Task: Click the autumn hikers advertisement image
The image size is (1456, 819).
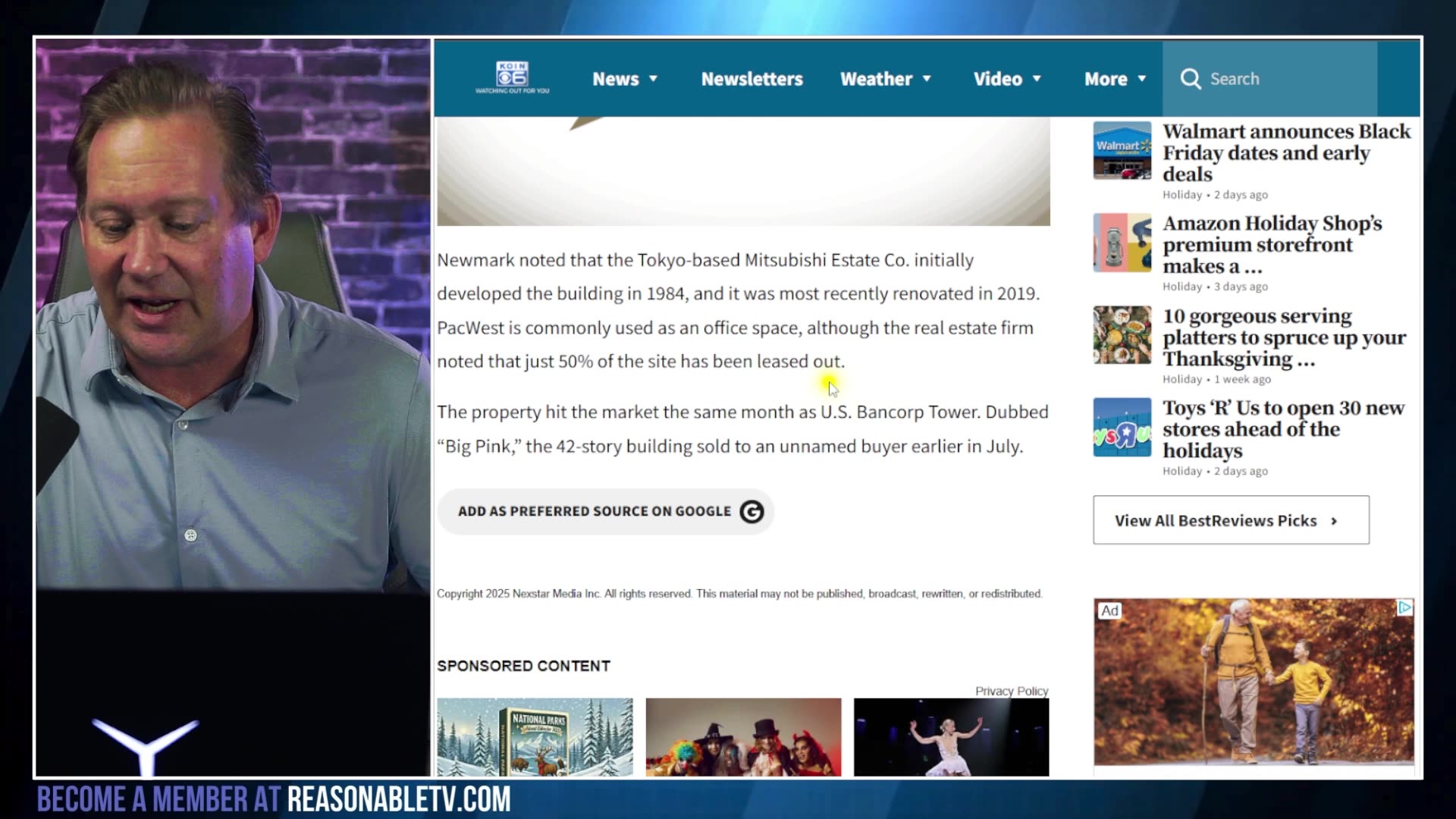Action: coord(1253,682)
